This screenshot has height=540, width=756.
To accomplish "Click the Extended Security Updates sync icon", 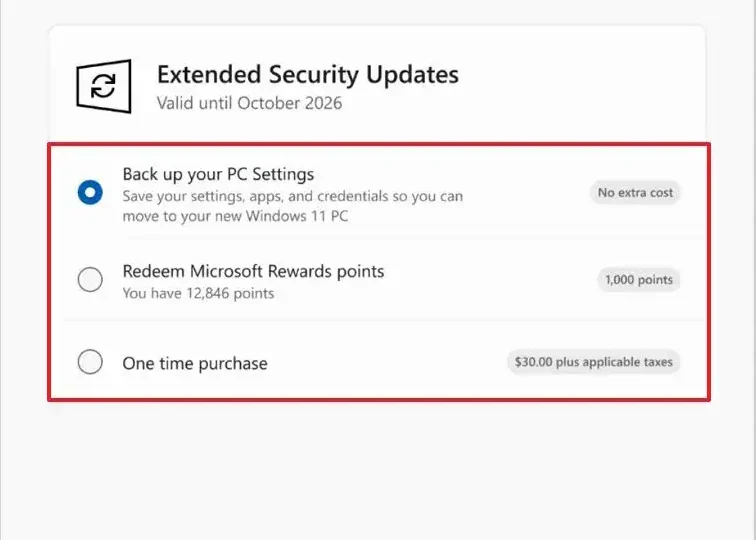I will point(104,86).
